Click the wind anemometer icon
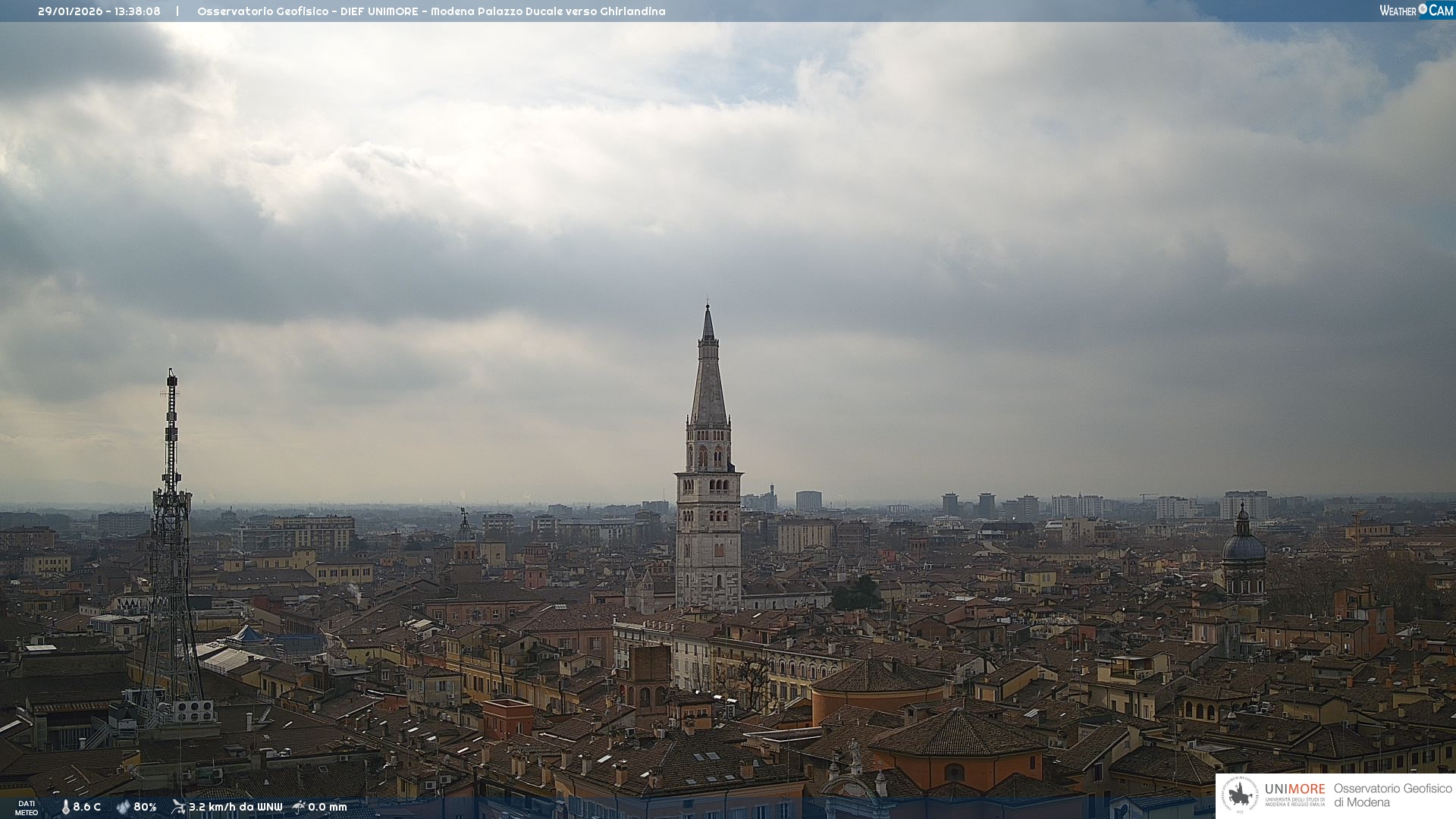 coord(178,807)
